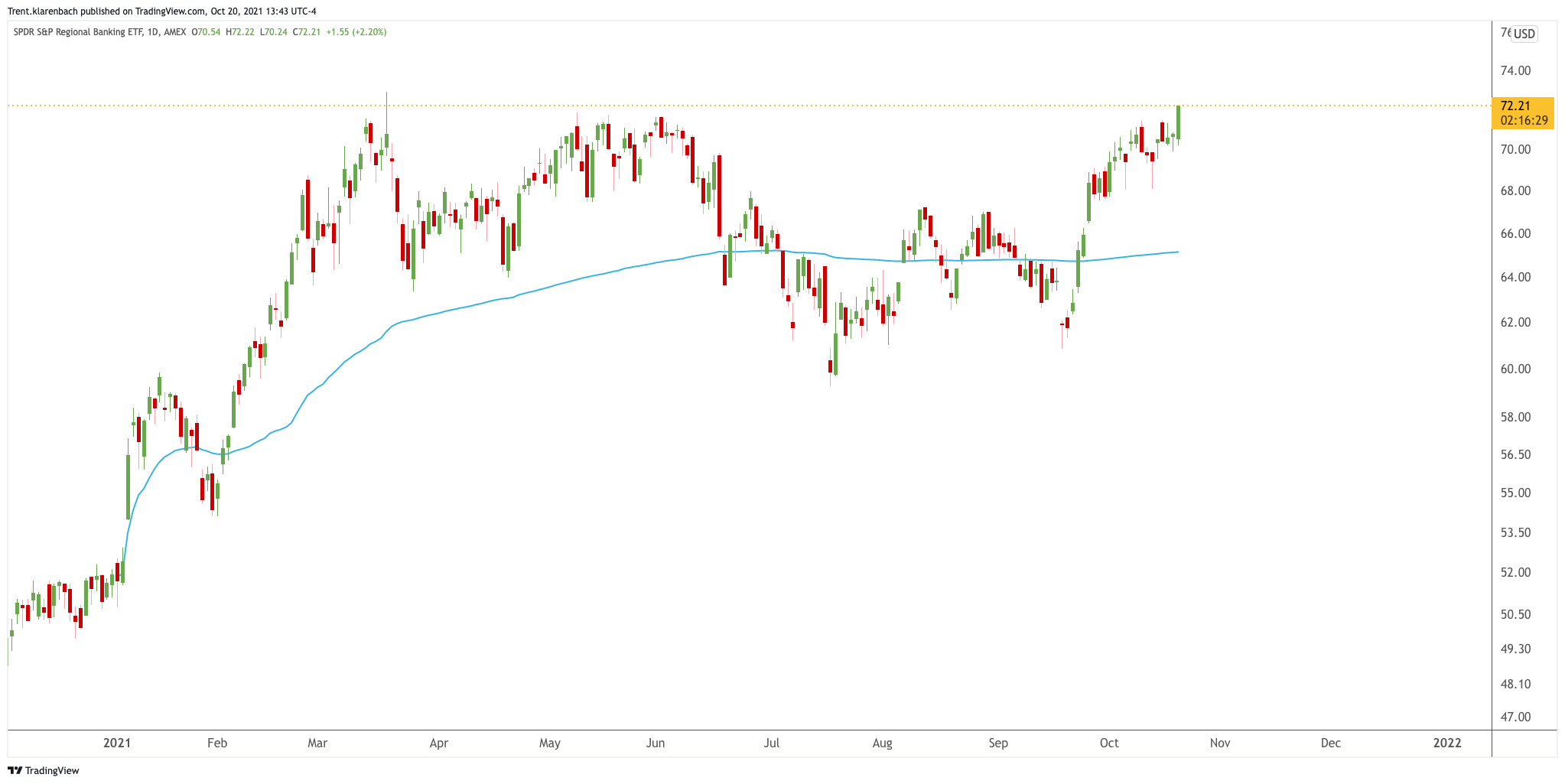Click the 49.30 price axis label

tap(1515, 649)
